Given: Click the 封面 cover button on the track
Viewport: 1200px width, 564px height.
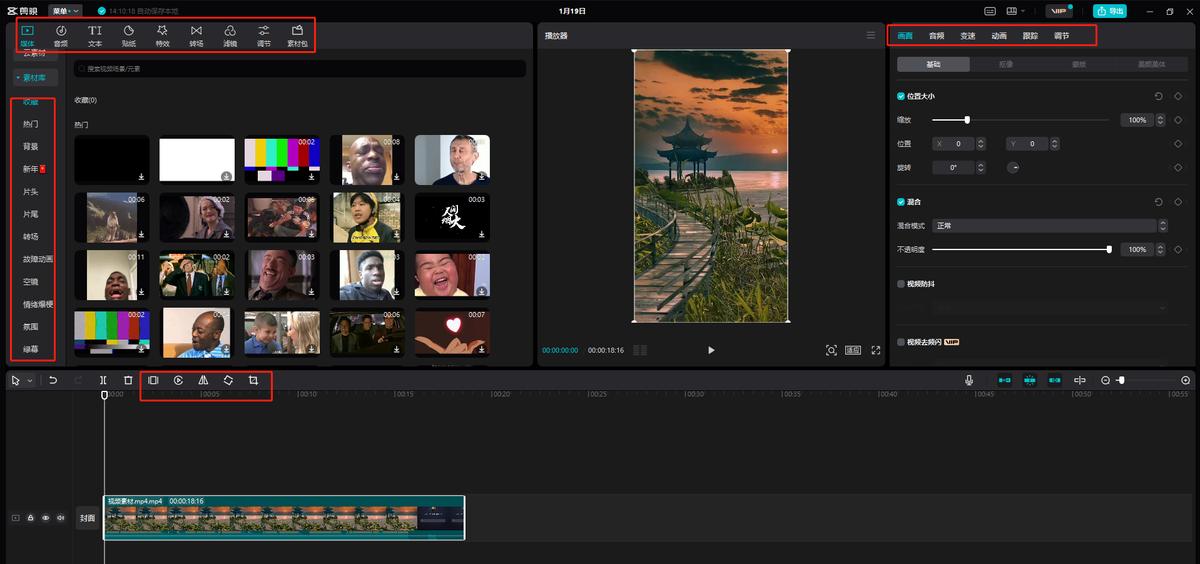Looking at the screenshot, I should 88,518.
